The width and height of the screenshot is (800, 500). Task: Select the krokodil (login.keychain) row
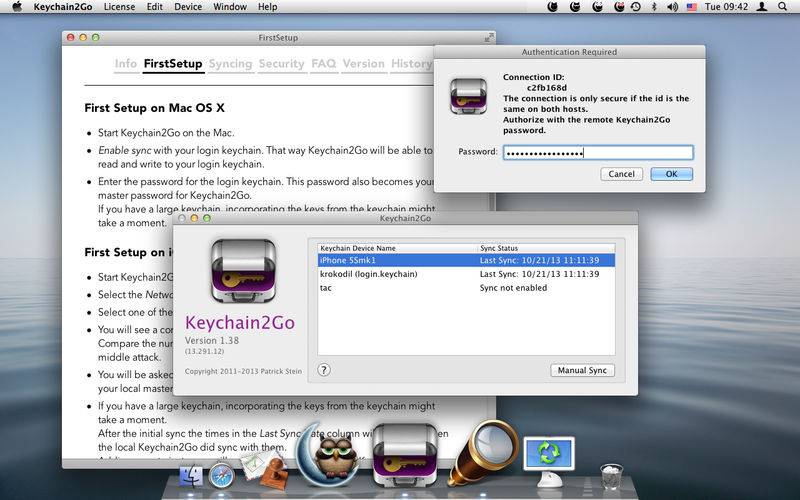tap(466, 274)
